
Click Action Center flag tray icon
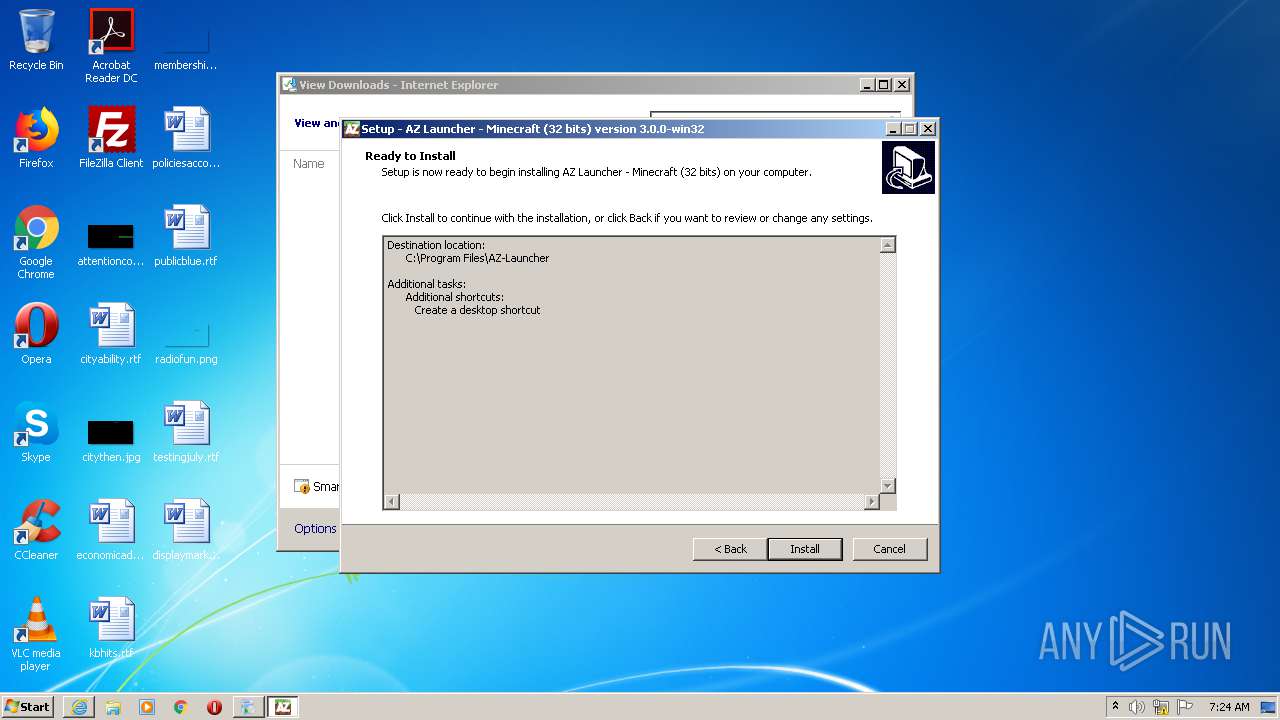tap(1185, 707)
